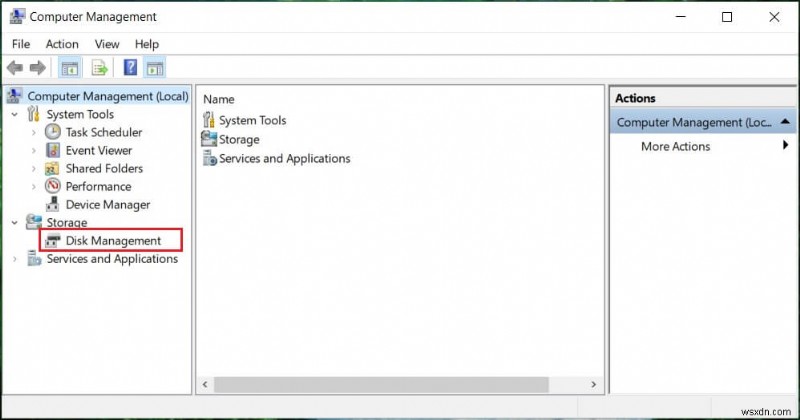
Task: Select Storage label in the tree
Action: click(67, 223)
